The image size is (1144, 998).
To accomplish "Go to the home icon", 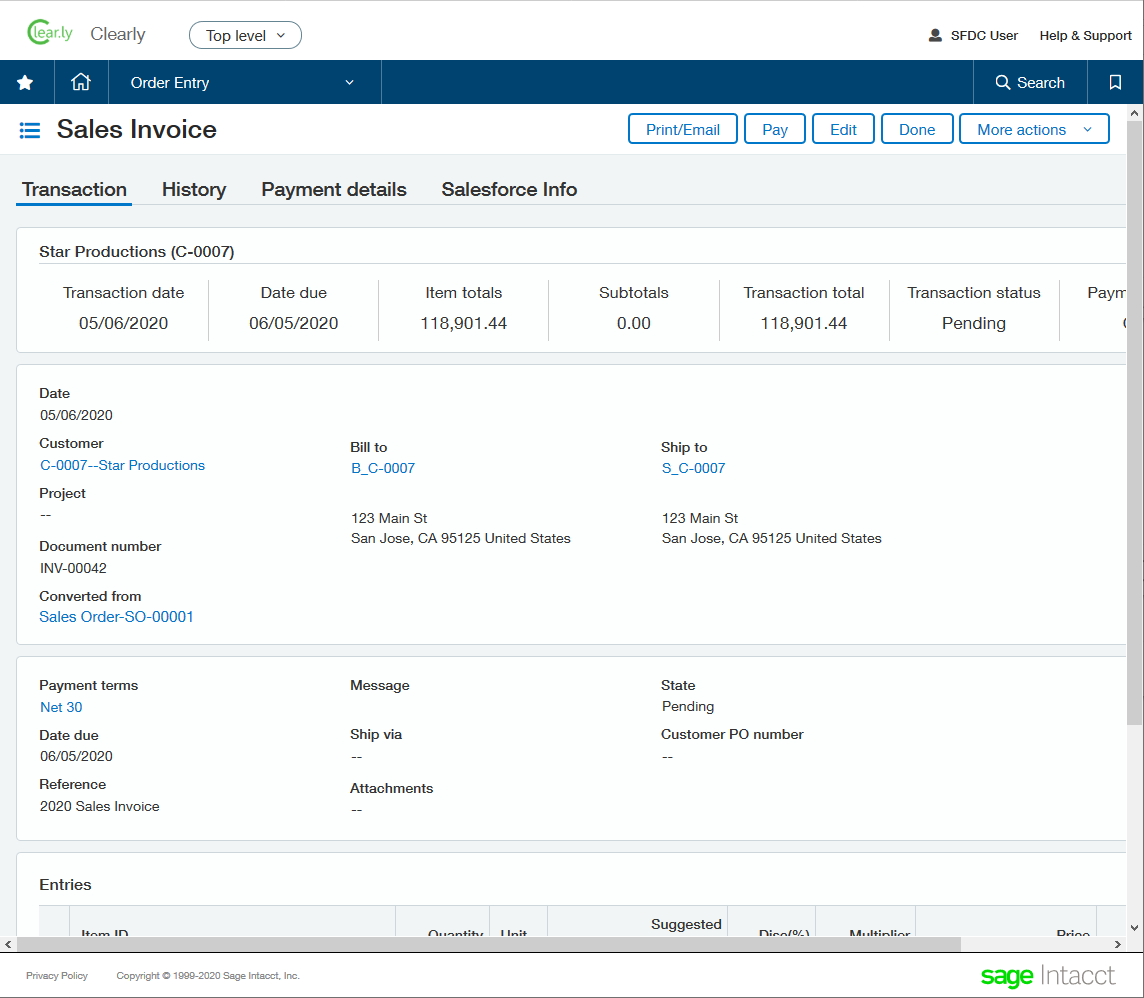I will point(81,83).
